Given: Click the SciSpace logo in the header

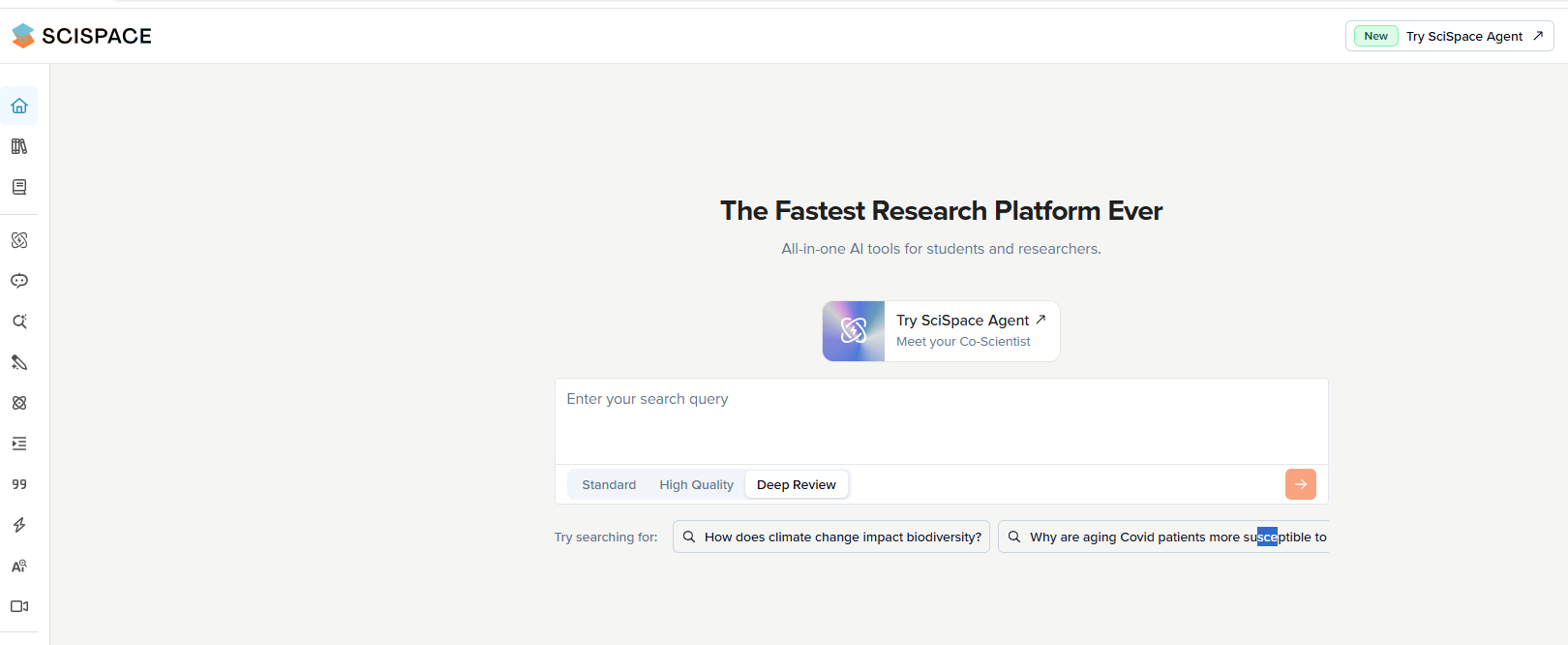Looking at the screenshot, I should (x=81, y=36).
